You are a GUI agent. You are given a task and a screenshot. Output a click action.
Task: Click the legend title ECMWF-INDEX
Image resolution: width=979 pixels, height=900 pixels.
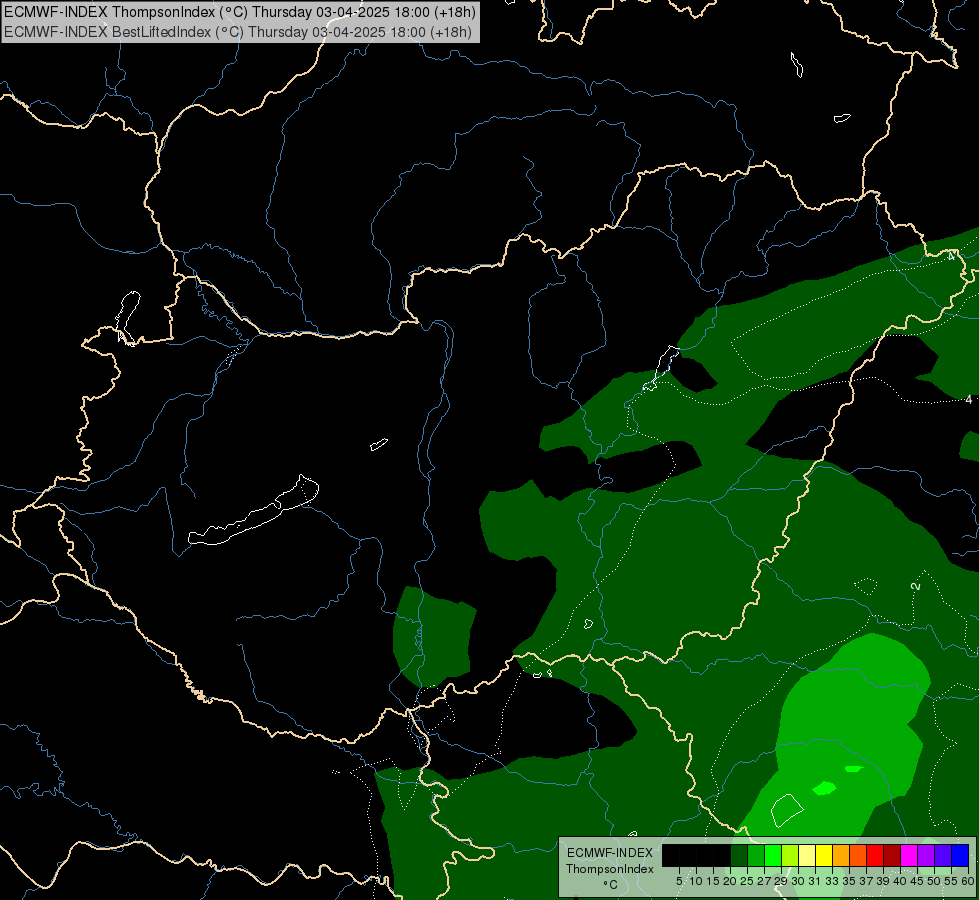[x=609, y=853]
